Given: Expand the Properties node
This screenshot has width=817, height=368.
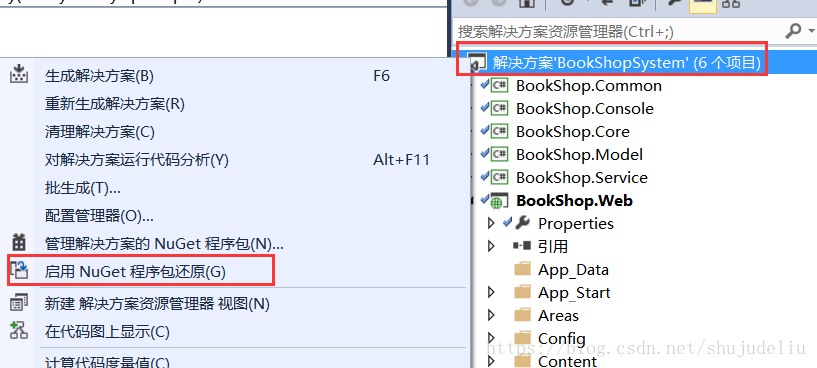Looking at the screenshot, I should click(490, 223).
